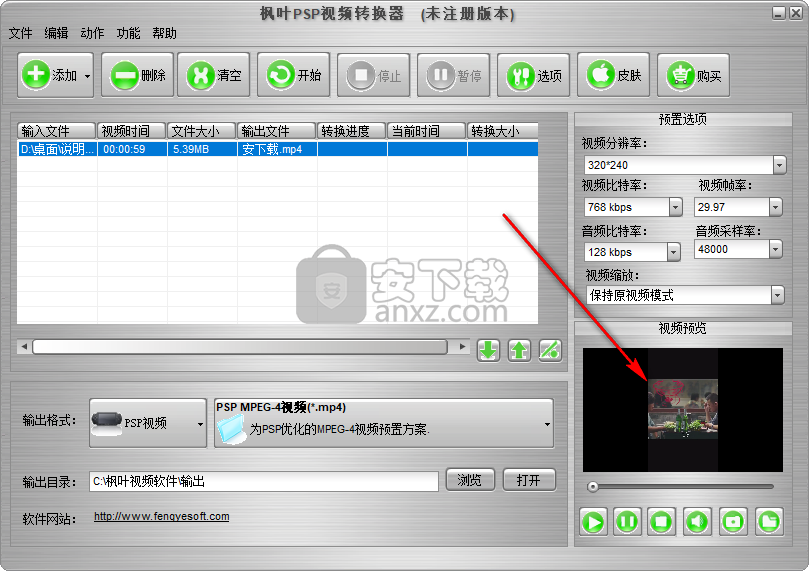Image resolution: width=809 pixels, height=571 pixels.
Task: Click the file list scrollbar right arrow
Action: [x=463, y=347]
